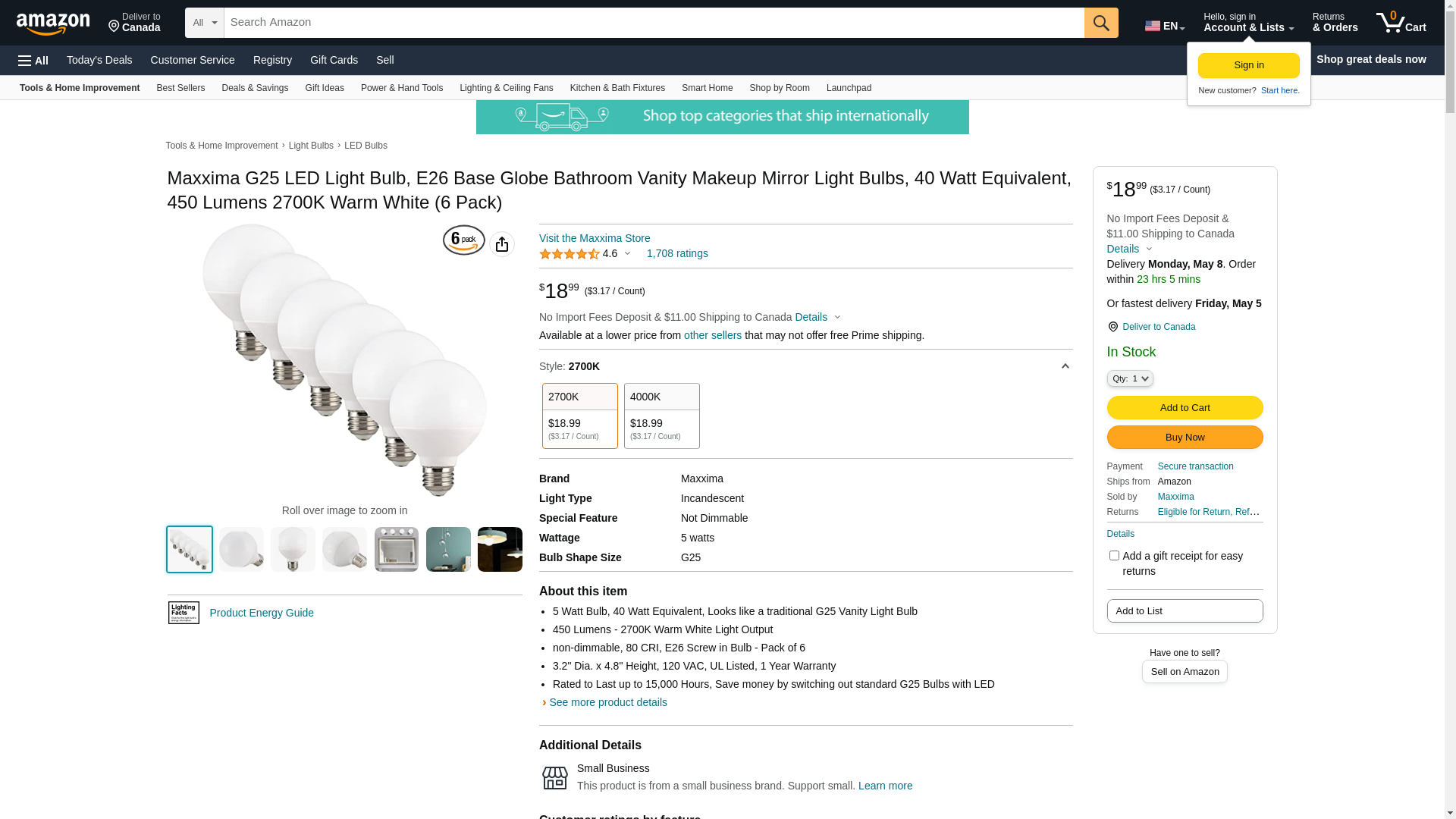This screenshot has height=819, width=1456.
Task: Click into the Search Amazon field
Action: (x=654, y=23)
